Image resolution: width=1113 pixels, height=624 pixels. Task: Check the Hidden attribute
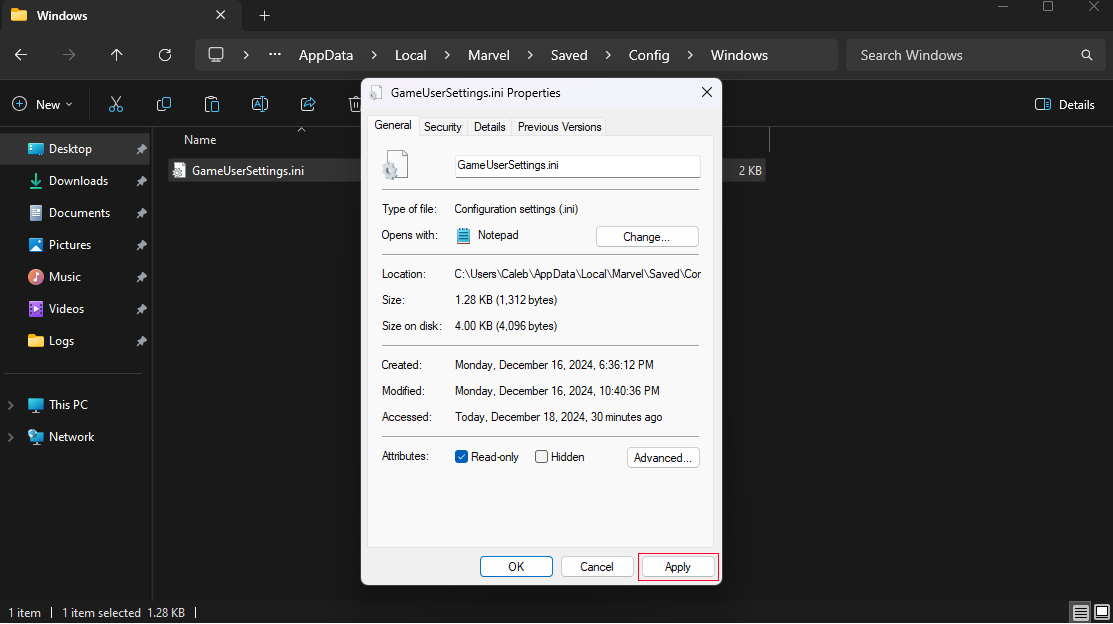pos(542,456)
